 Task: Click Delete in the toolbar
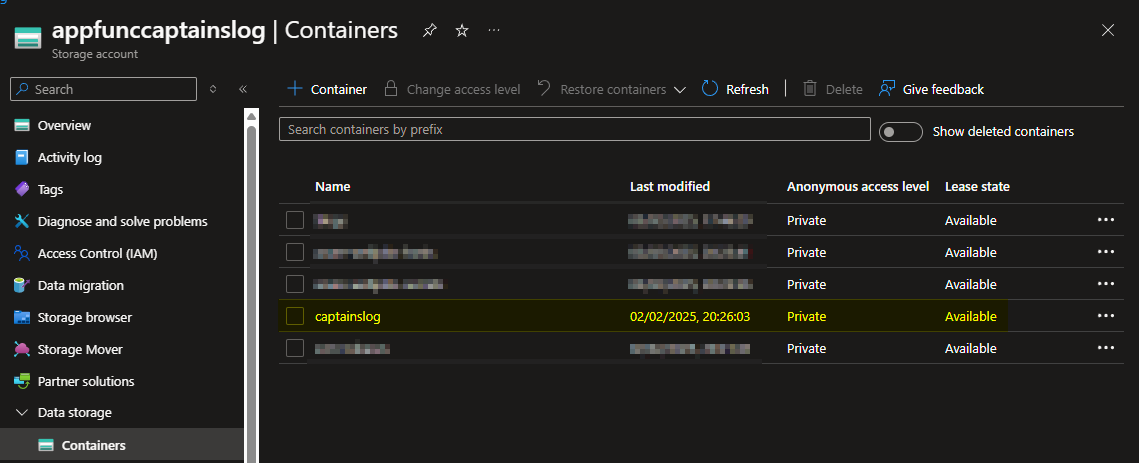tap(832, 89)
